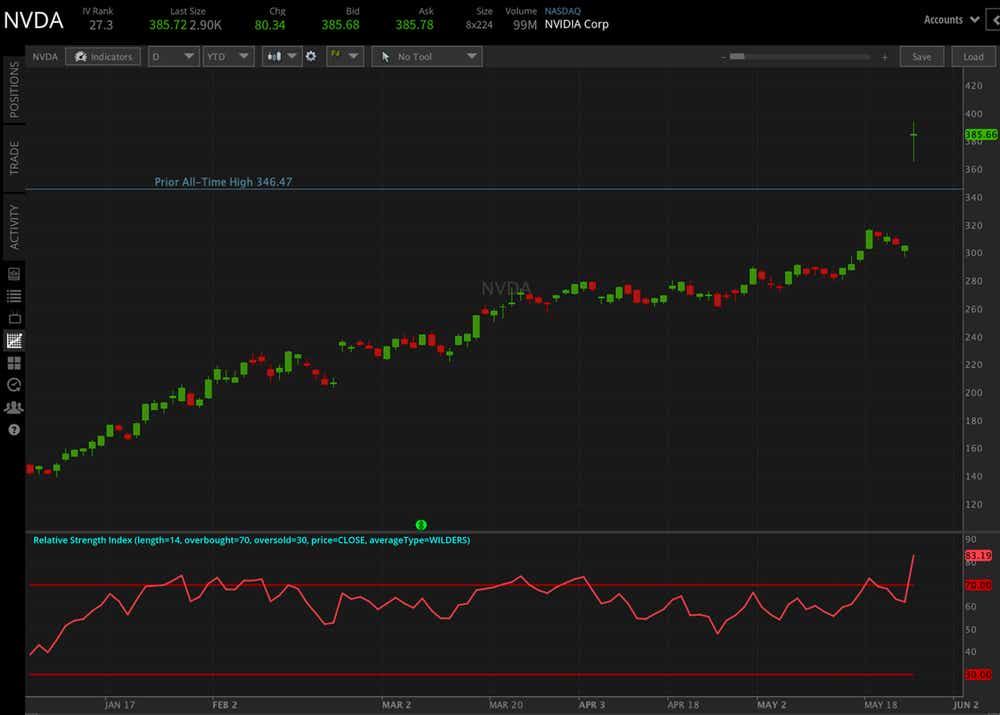
Task: Open the live TV media icon in sidebar
Action: (13, 318)
